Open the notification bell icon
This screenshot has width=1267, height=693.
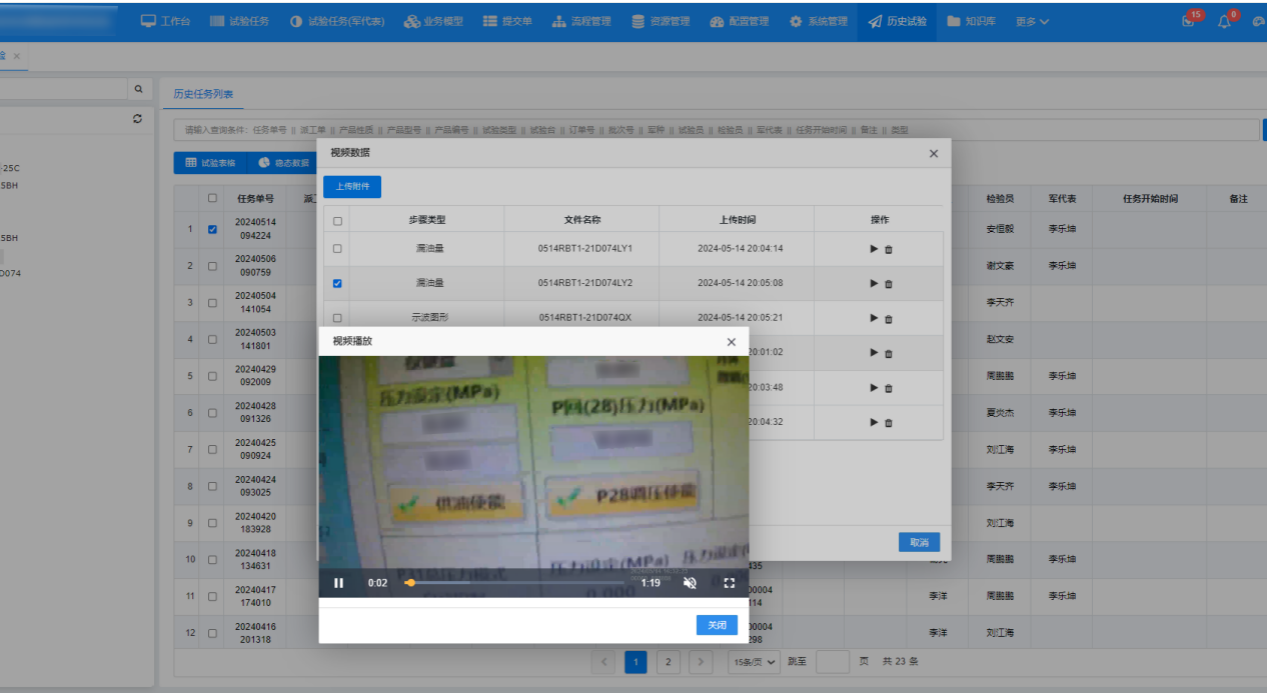click(x=1225, y=21)
